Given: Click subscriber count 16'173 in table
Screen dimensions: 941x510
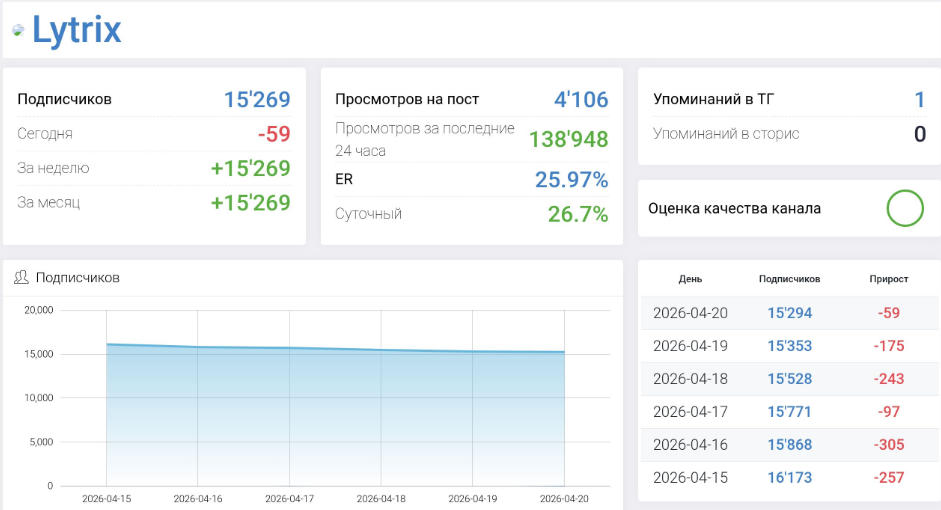Looking at the screenshot, I should (x=790, y=478).
